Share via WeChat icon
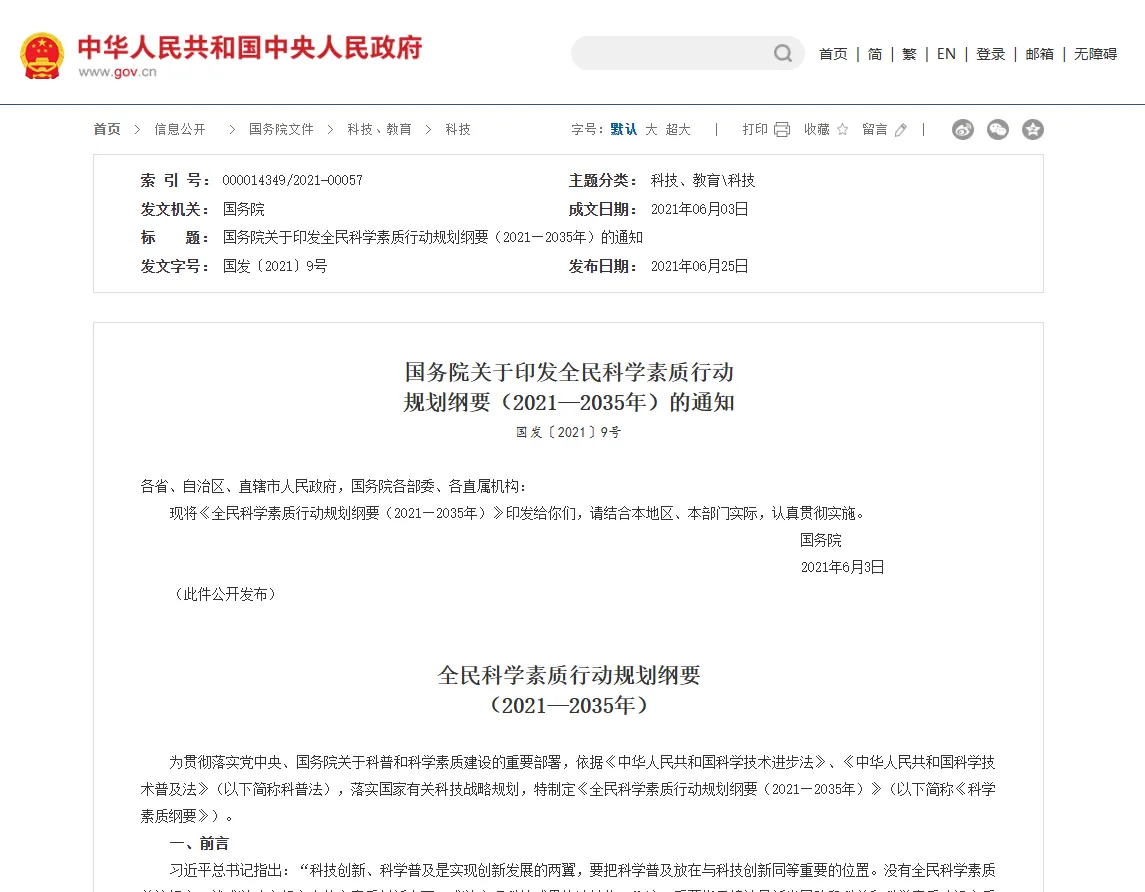Screen dimensions: 1145x892 pos(998,130)
